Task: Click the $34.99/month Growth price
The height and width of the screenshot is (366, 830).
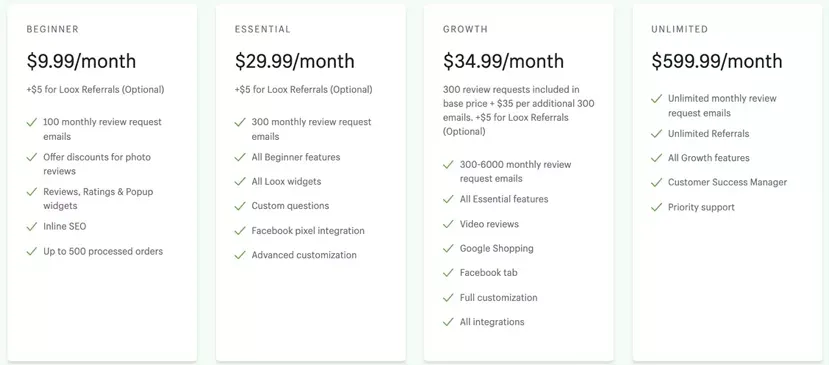Action: [503, 61]
